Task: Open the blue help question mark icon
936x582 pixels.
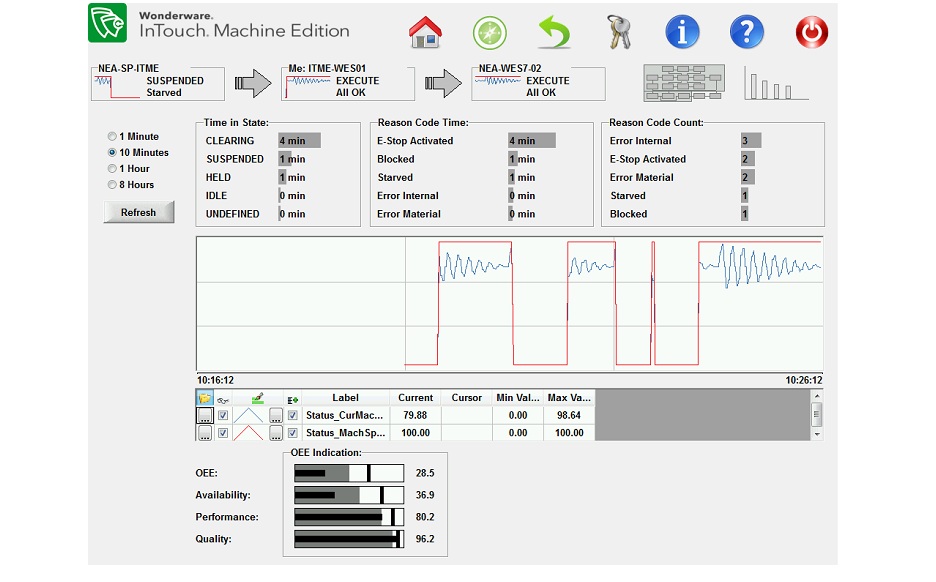Action: point(746,32)
